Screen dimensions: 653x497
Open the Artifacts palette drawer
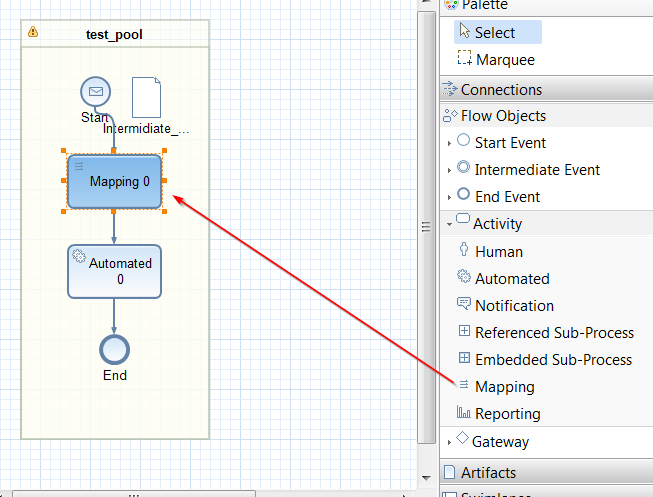(x=546, y=472)
